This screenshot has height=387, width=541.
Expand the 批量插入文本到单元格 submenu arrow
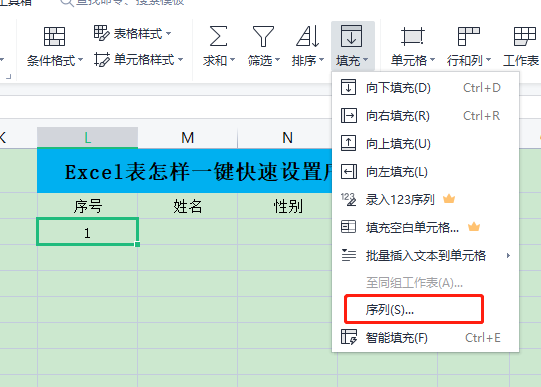(508, 256)
